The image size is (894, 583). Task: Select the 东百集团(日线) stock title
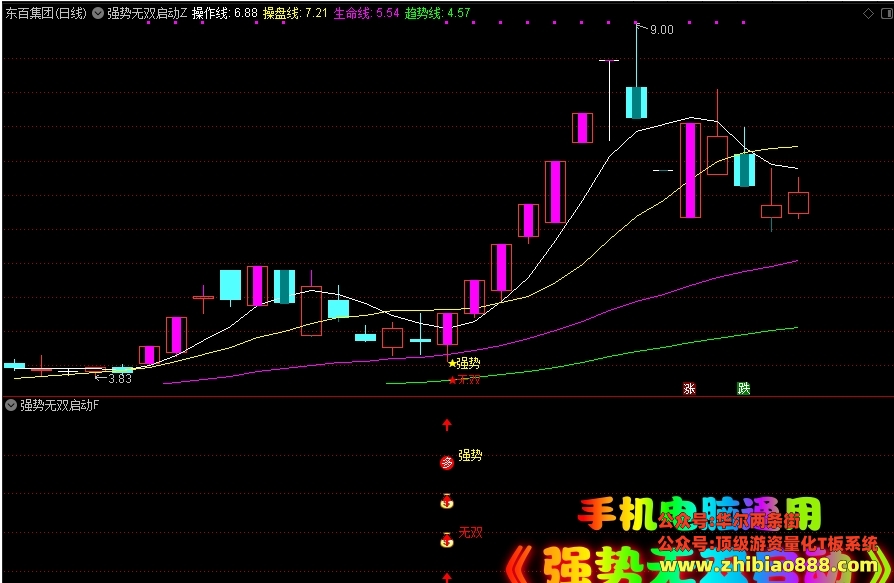46,13
